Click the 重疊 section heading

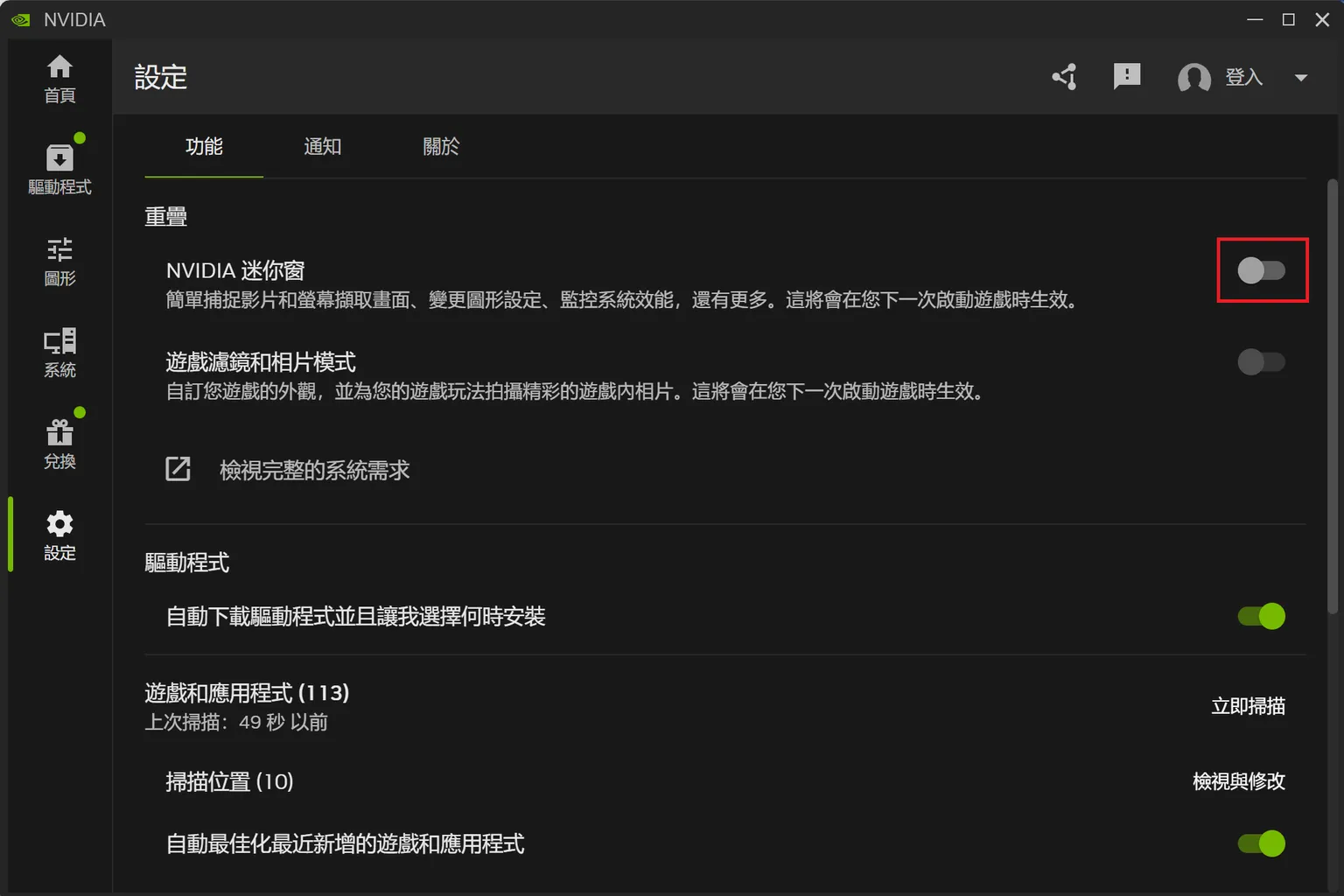click(x=166, y=216)
